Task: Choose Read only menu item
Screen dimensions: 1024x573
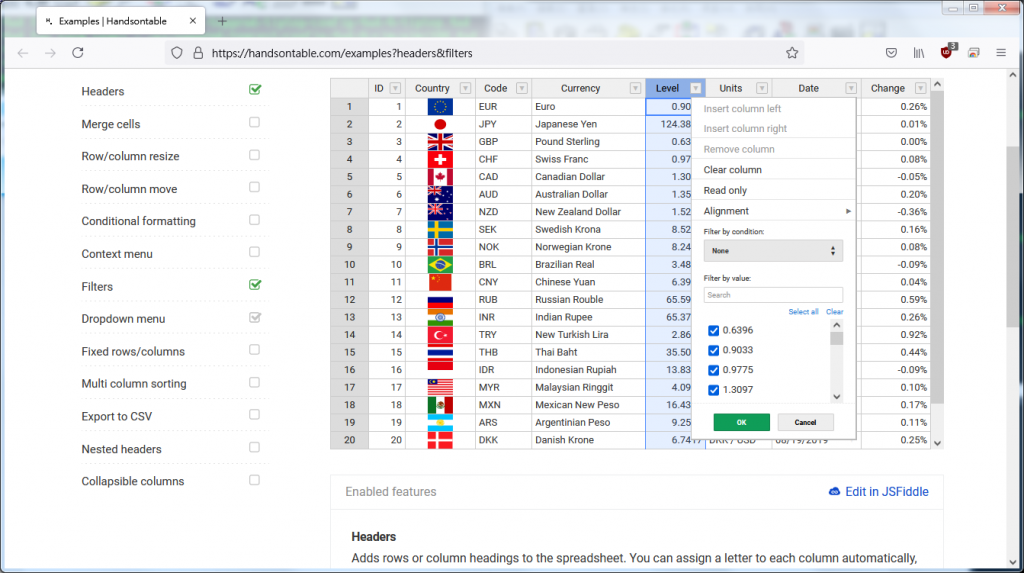Action: pos(773,191)
